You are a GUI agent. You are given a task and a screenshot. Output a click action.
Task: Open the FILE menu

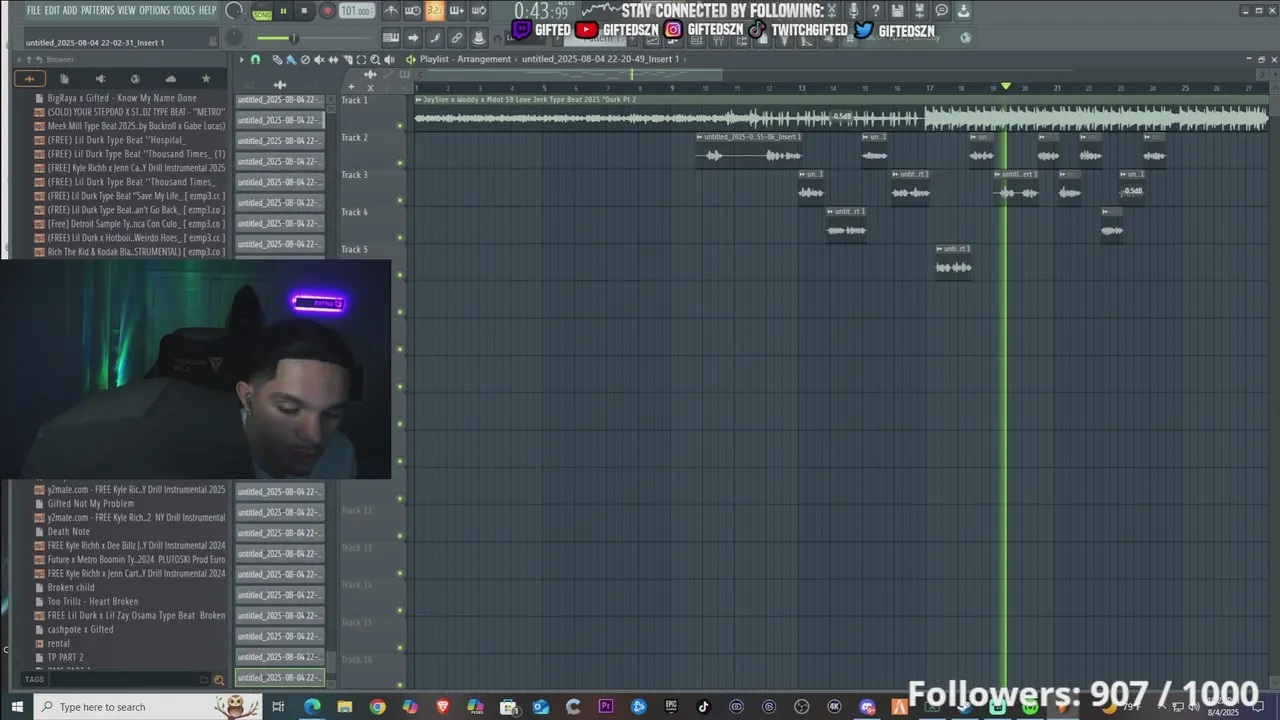point(34,10)
